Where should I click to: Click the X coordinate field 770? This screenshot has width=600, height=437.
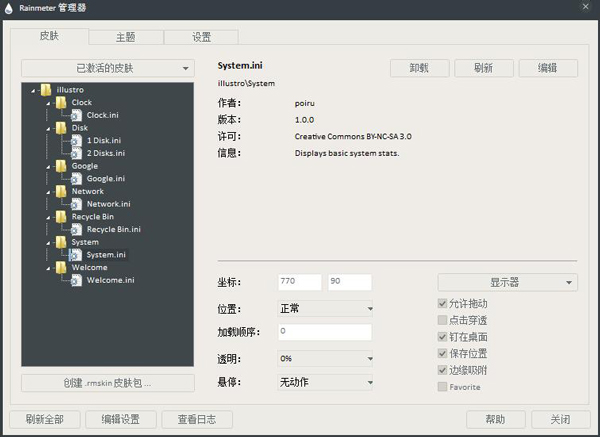pyautogui.click(x=300, y=282)
